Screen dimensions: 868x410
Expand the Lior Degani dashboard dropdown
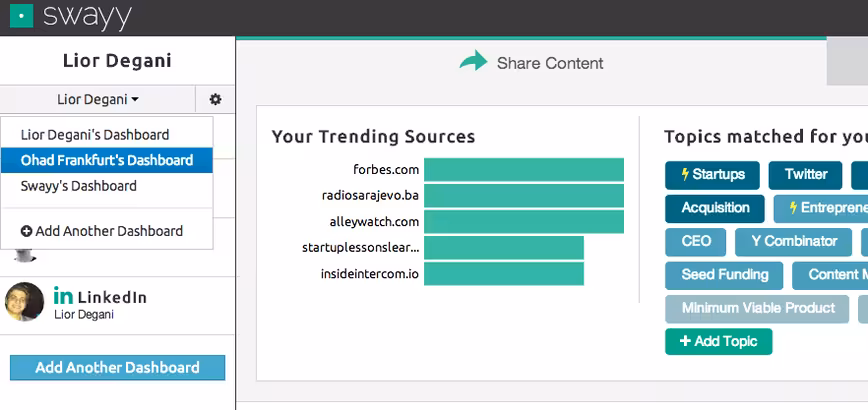click(98, 100)
